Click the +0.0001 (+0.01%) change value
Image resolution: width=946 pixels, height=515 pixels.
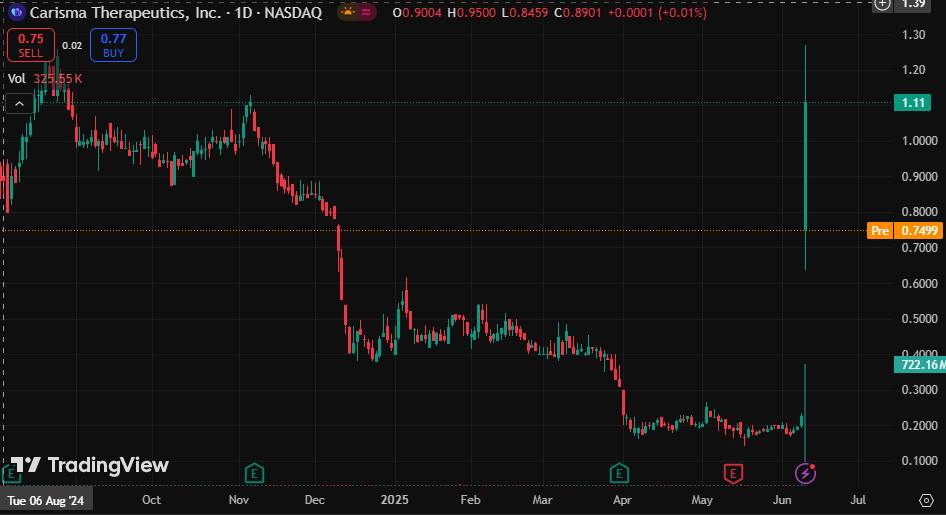[x=657, y=13]
